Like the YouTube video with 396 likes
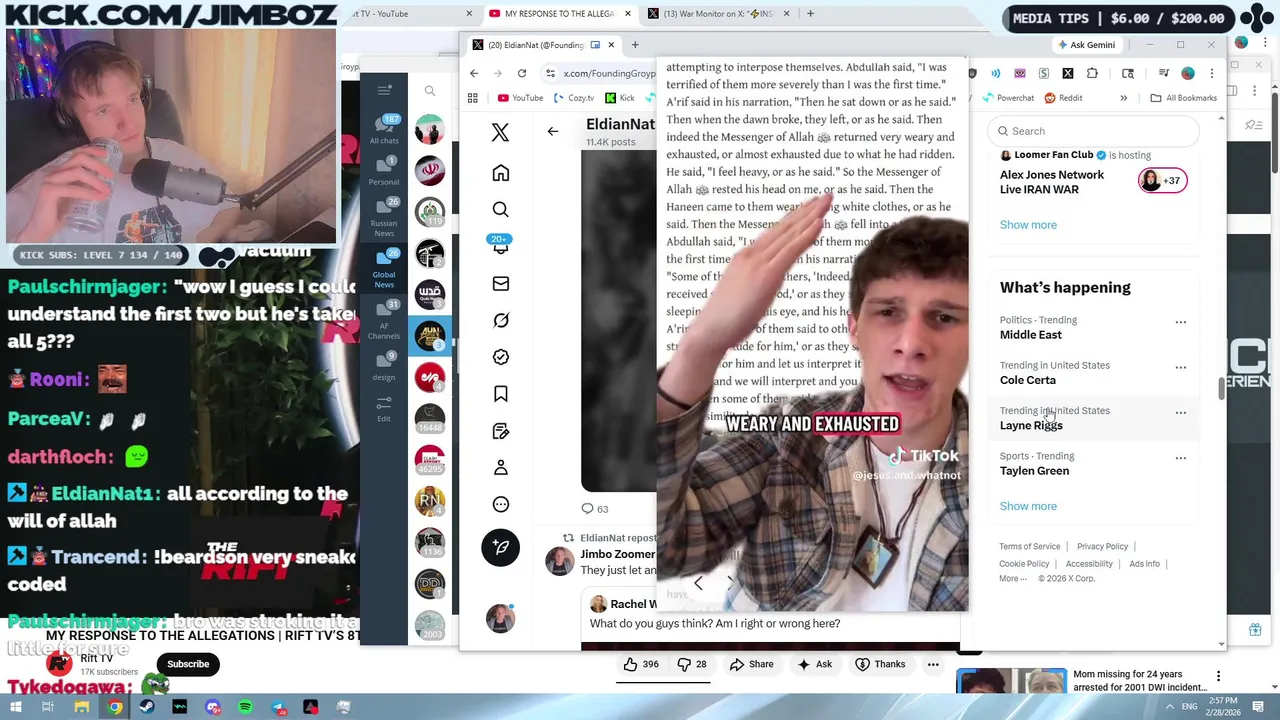This screenshot has width=1280, height=720. 641,664
